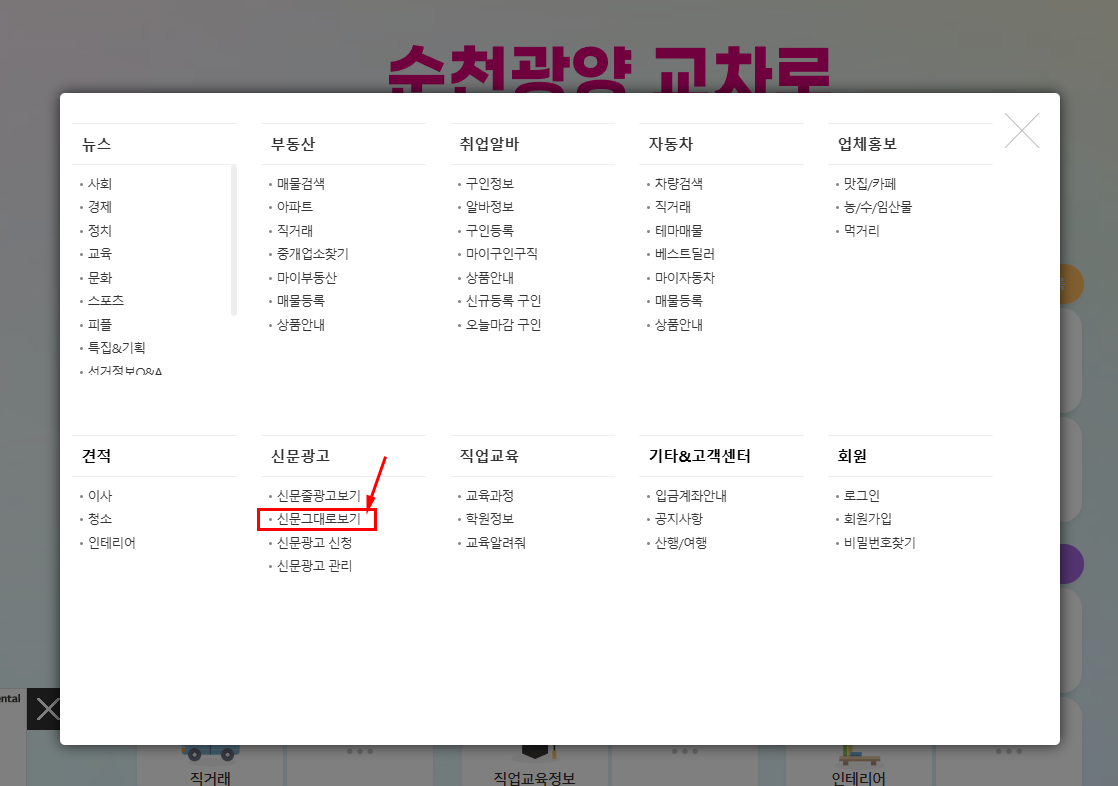Dismiss the banner with the black X button
Image resolution: width=1118 pixels, height=786 pixels.
pos(46,709)
